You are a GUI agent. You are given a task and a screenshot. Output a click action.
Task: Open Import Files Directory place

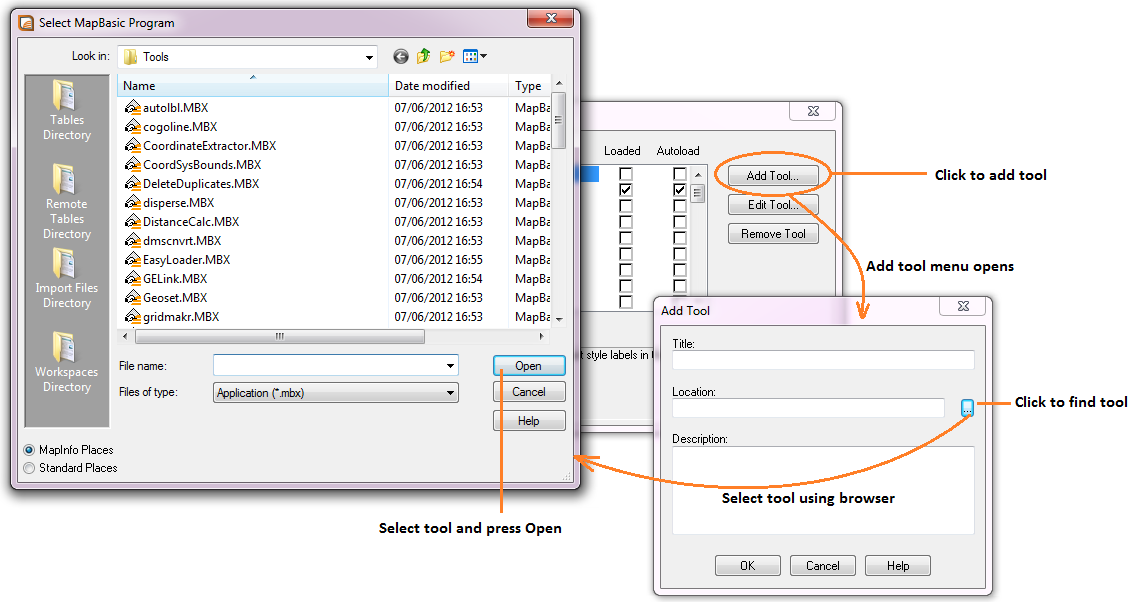pos(66,279)
